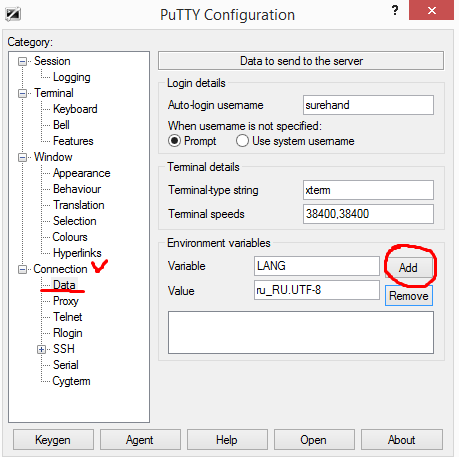Select Behaviour in category tree

tap(77, 189)
